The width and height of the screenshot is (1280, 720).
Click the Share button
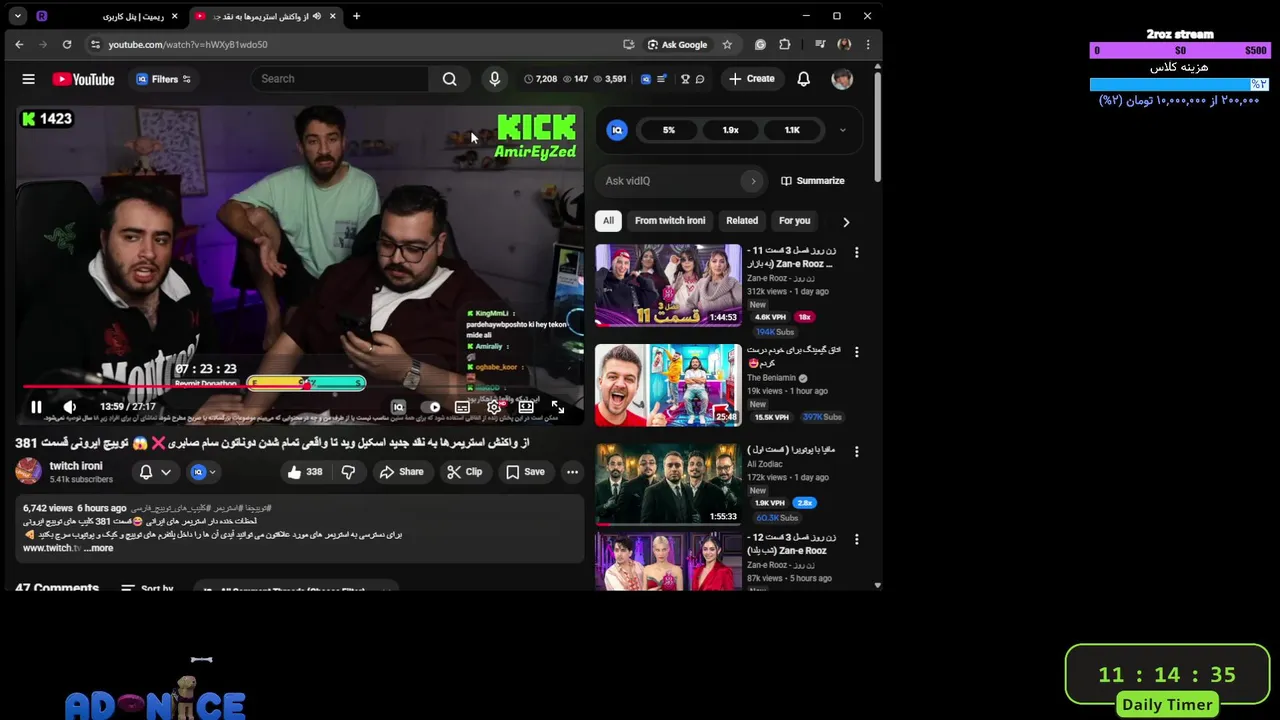[401, 472]
